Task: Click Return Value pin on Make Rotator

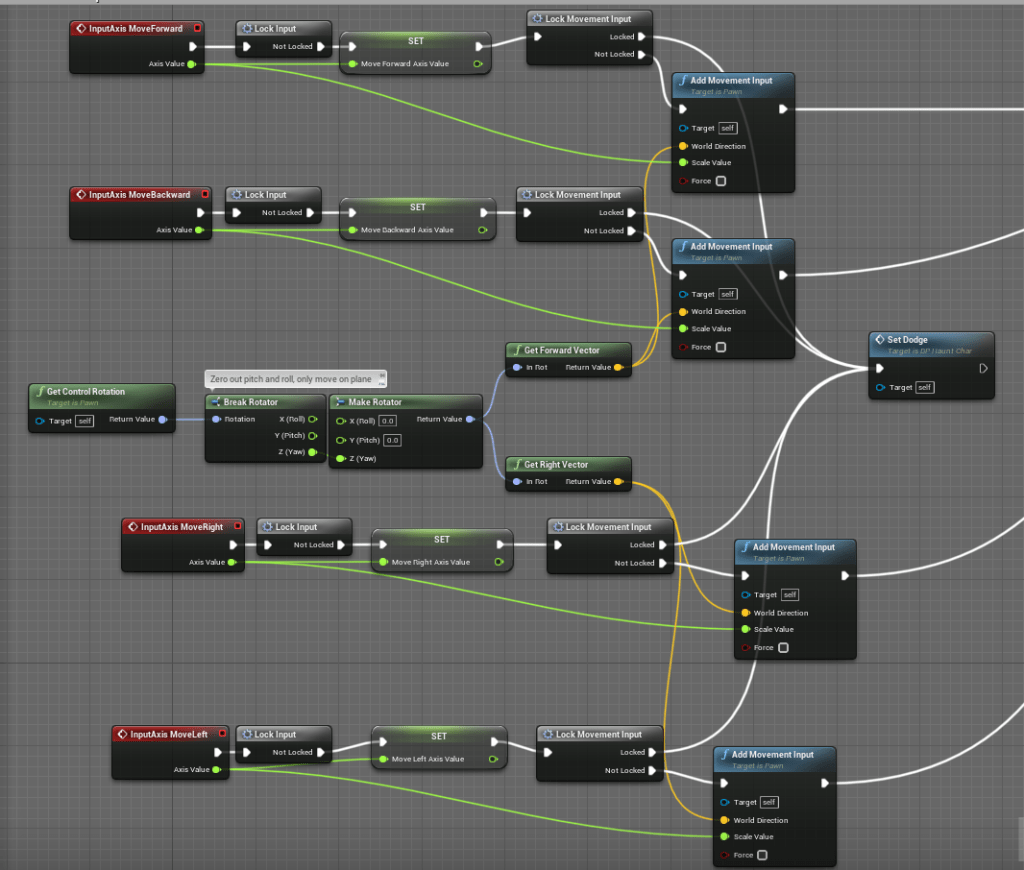Action: coord(472,420)
